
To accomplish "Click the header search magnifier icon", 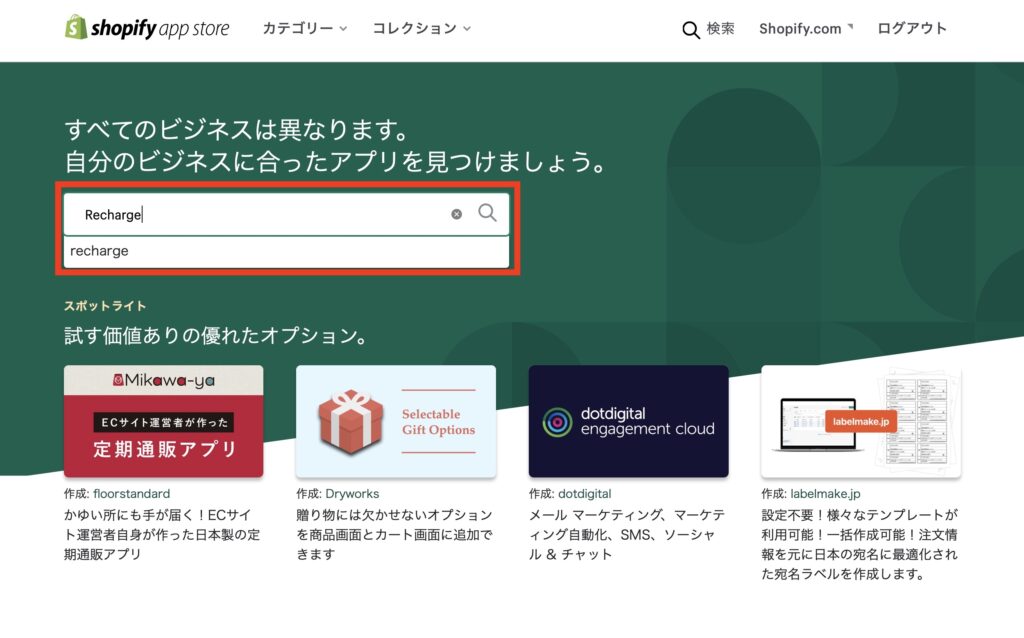I will pyautogui.click(x=690, y=29).
